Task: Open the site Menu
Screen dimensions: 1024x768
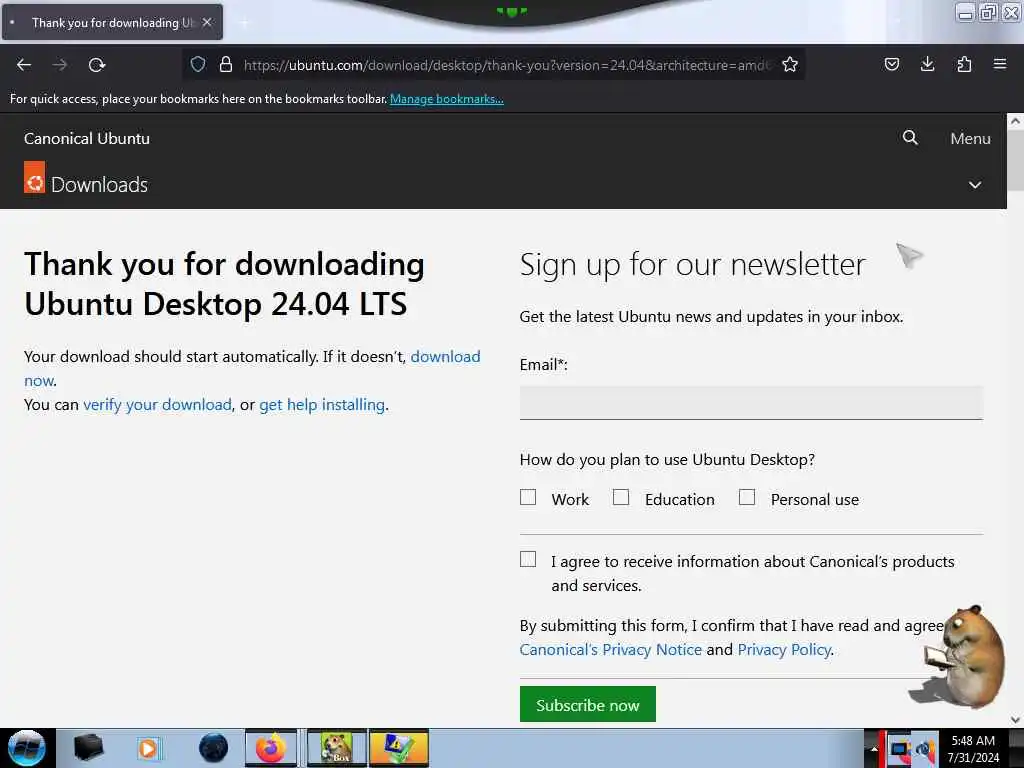Action: coord(970,138)
